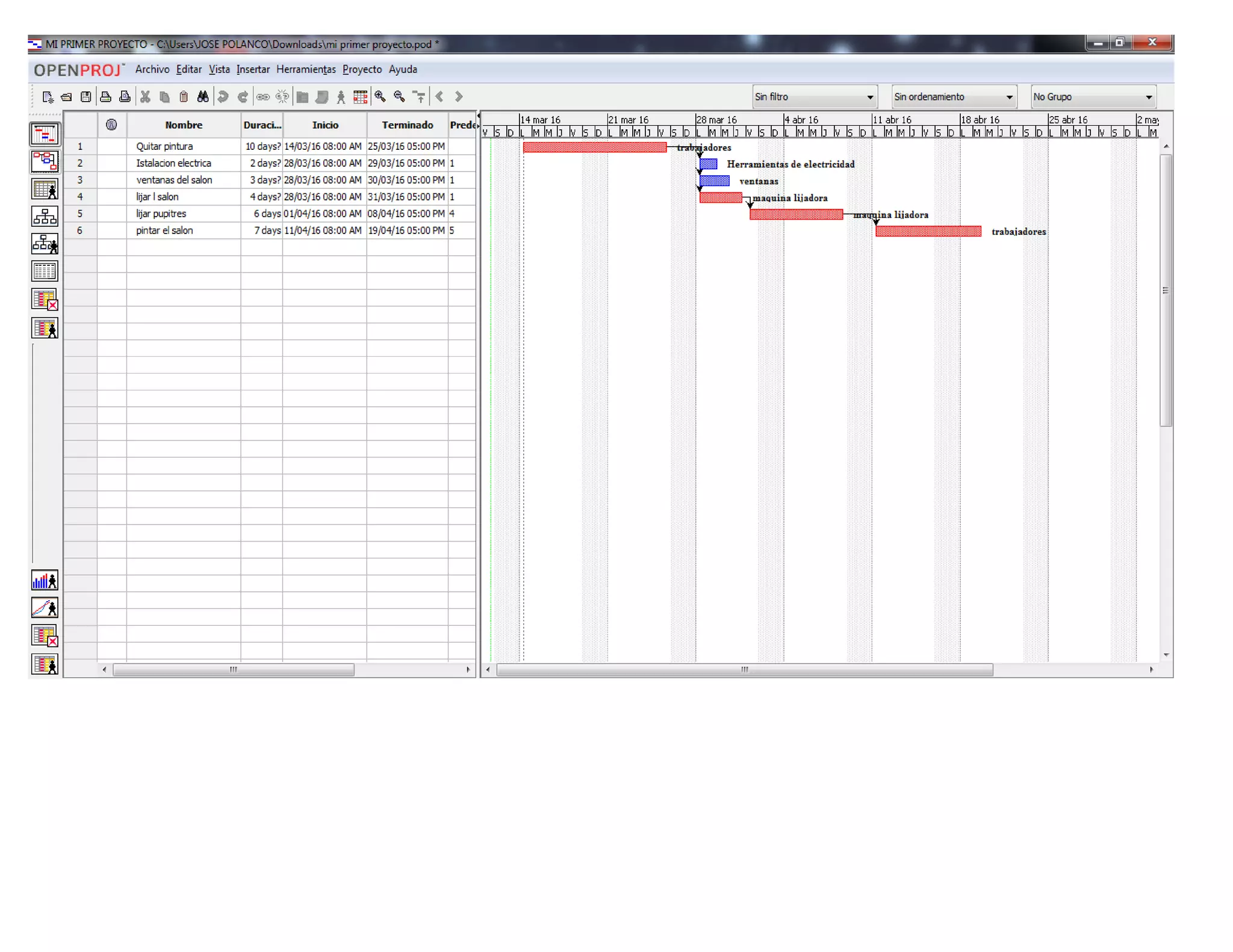Expand the Sin filtro dropdown
Viewport: 1233px width, 952px height.
[x=814, y=97]
